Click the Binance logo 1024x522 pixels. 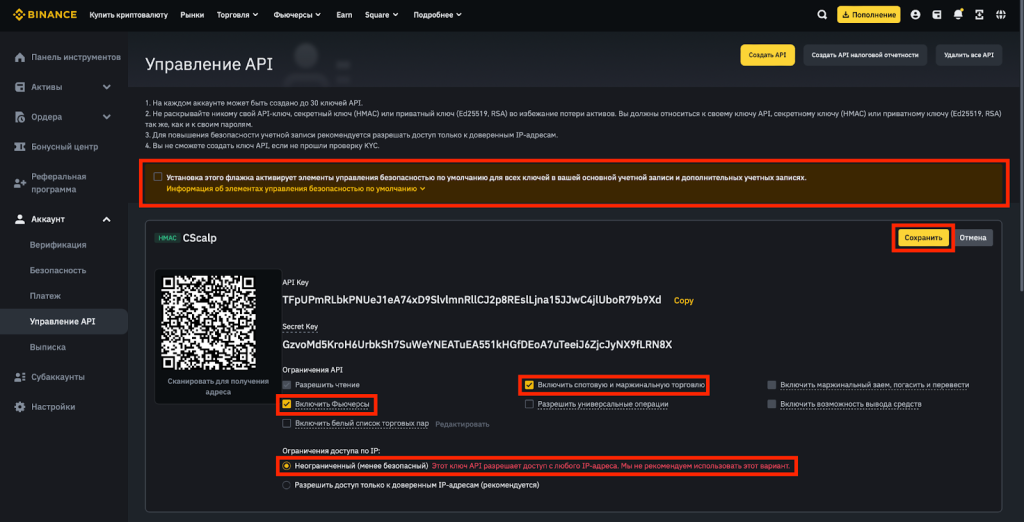(x=44, y=14)
